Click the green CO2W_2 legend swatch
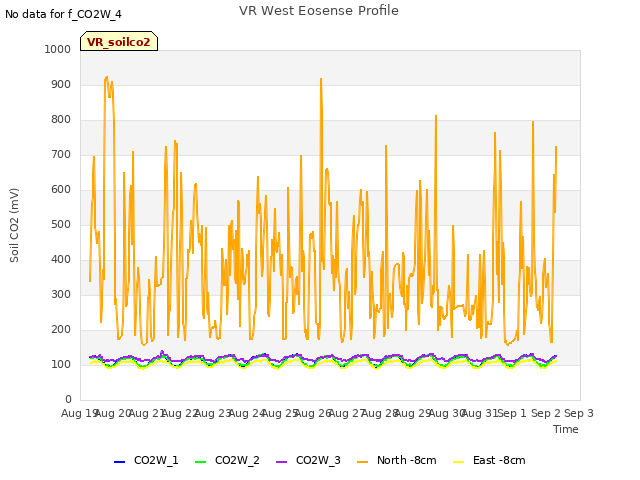This screenshot has width=640, height=480. tap(200, 462)
